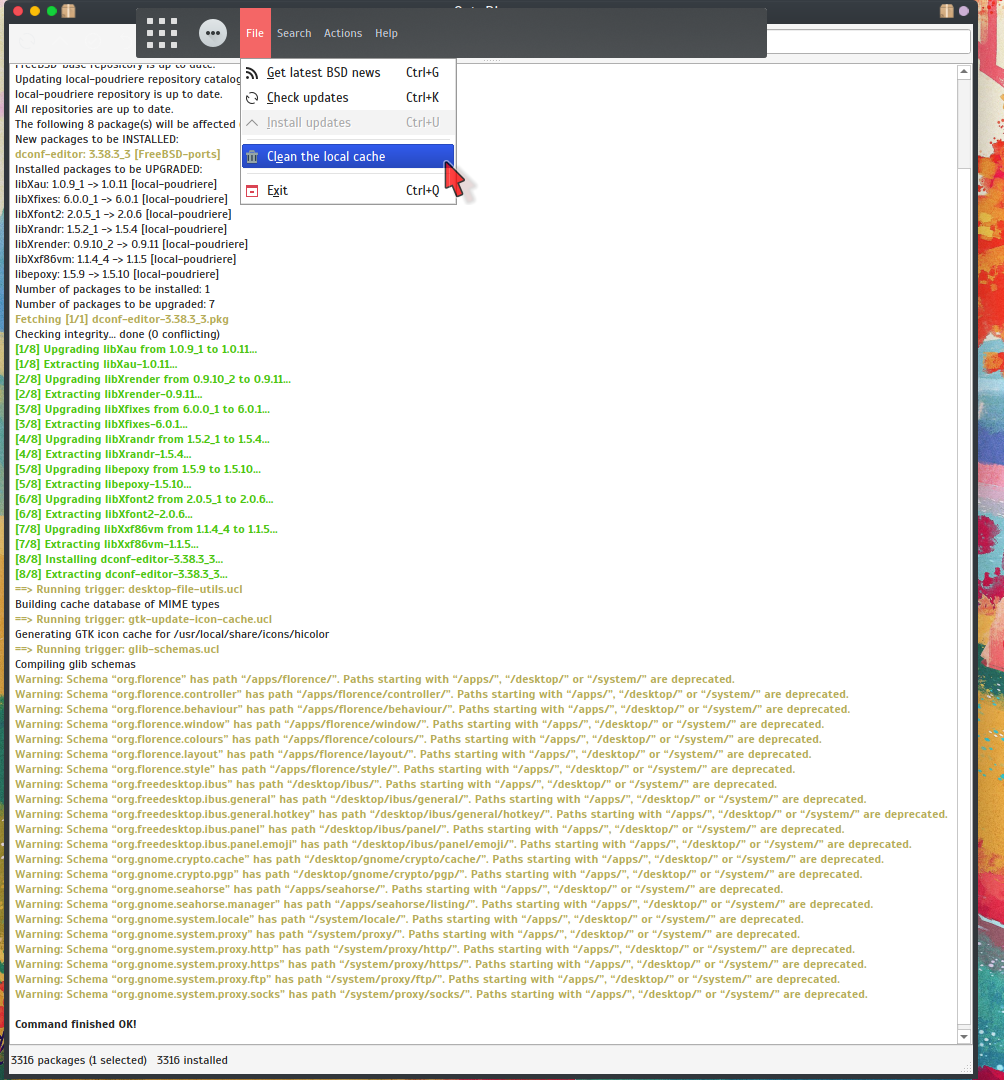The image size is (1004, 1080).
Task: Select Clean the local cache
Action: [326, 157]
